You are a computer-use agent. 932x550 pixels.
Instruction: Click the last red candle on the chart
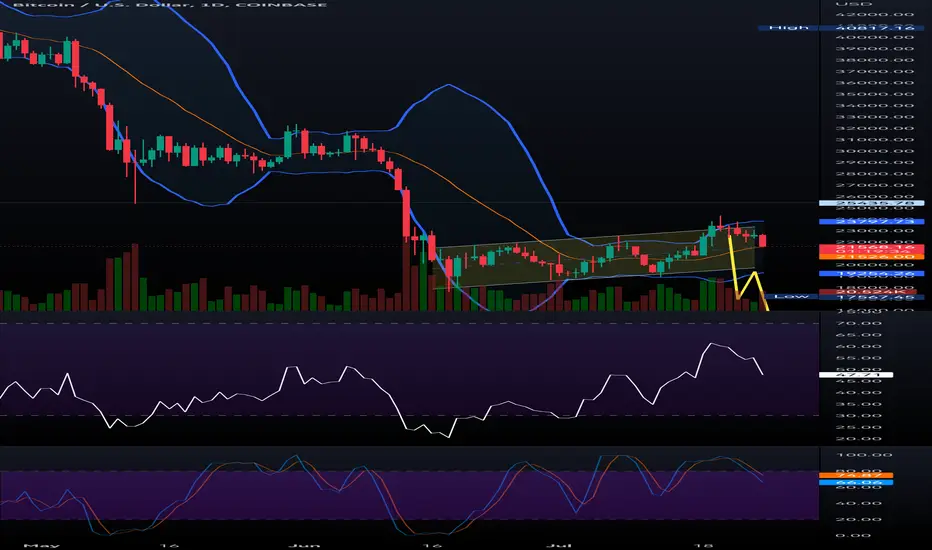coord(762,240)
